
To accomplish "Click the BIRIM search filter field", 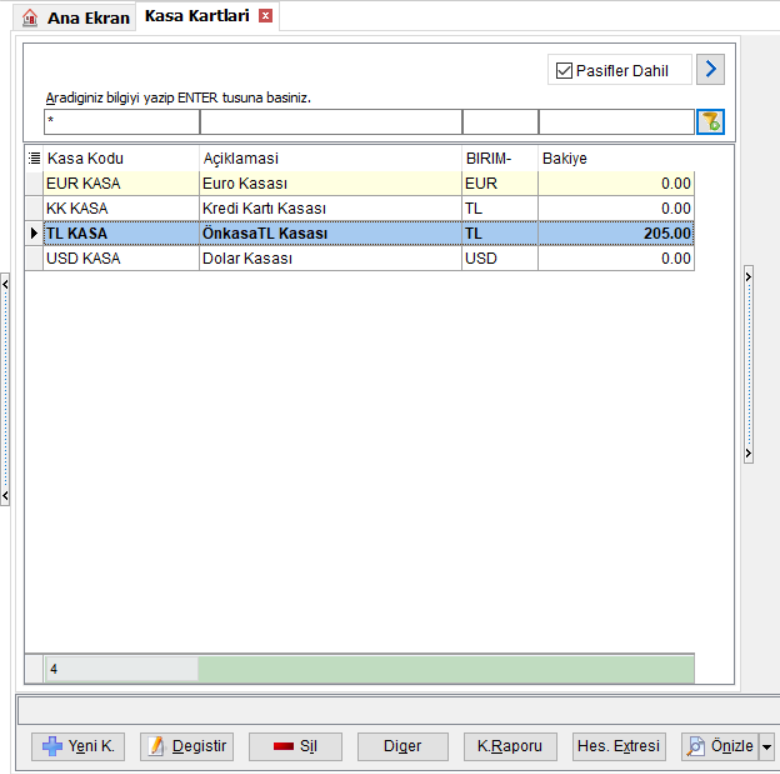I will [x=500, y=122].
